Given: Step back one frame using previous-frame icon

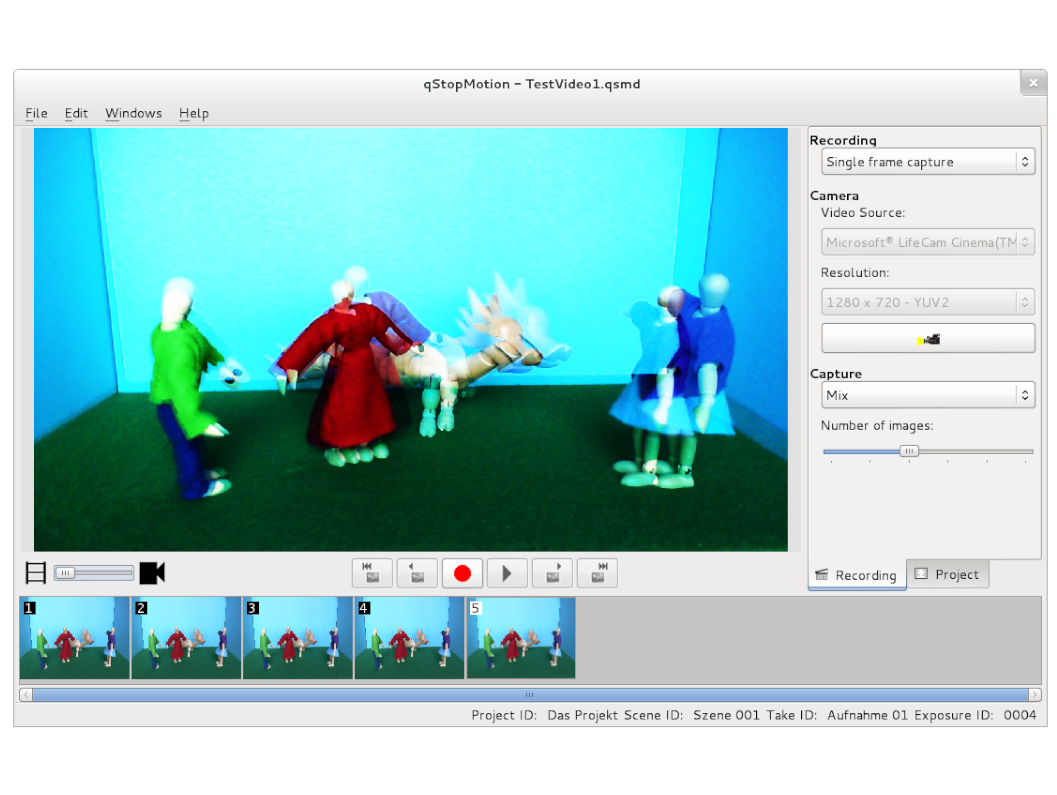Looking at the screenshot, I should (417, 573).
